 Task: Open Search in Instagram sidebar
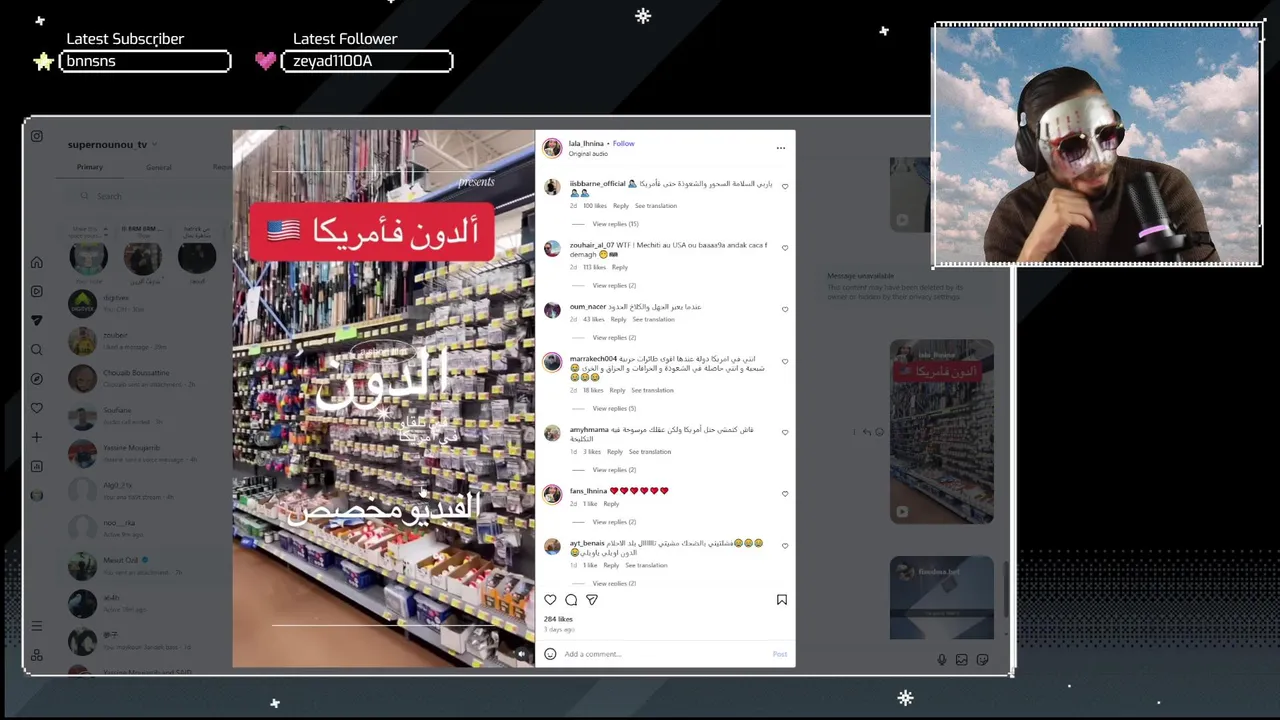coord(37,350)
